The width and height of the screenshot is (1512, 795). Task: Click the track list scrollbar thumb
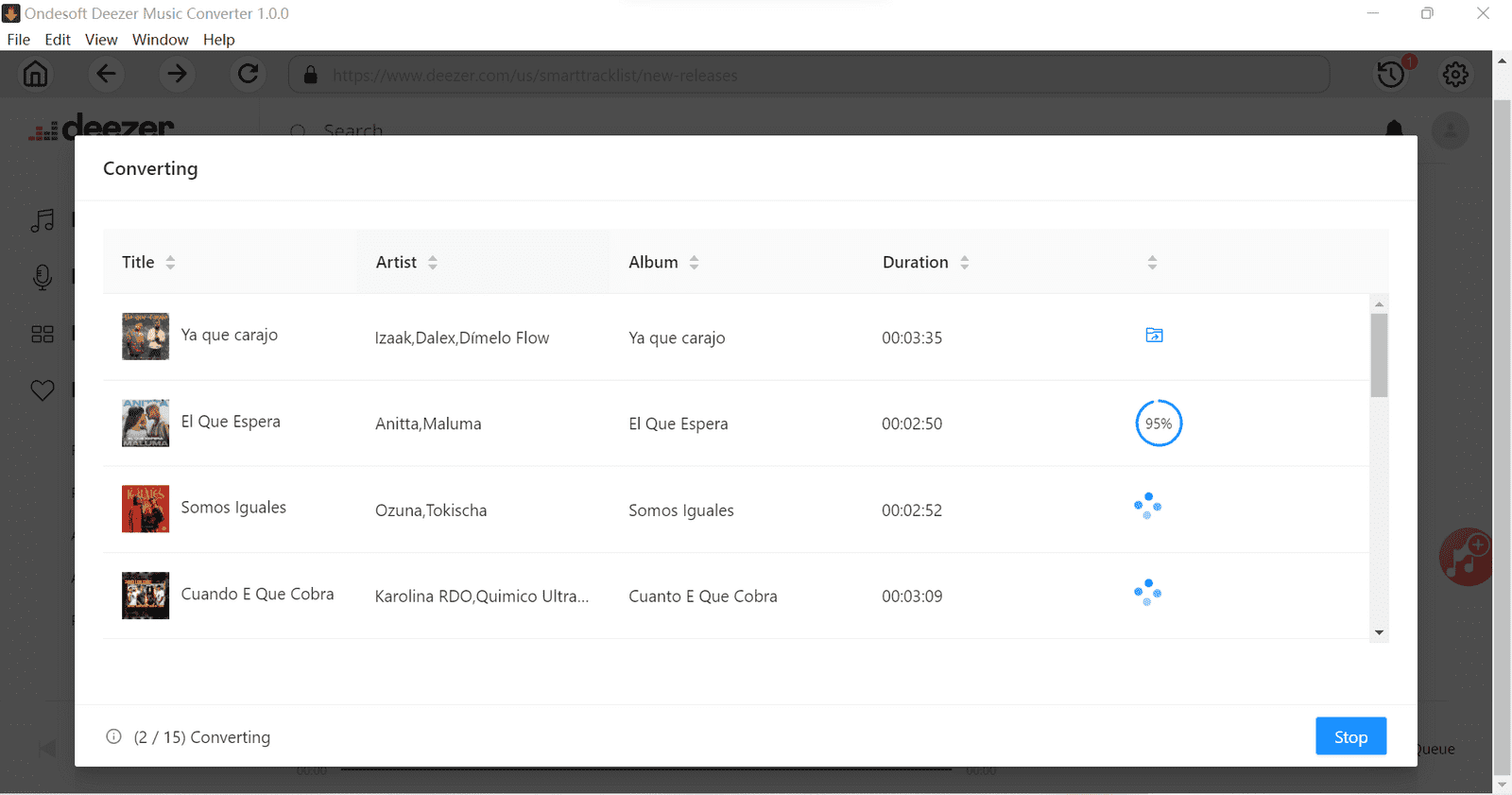pos(1379,355)
